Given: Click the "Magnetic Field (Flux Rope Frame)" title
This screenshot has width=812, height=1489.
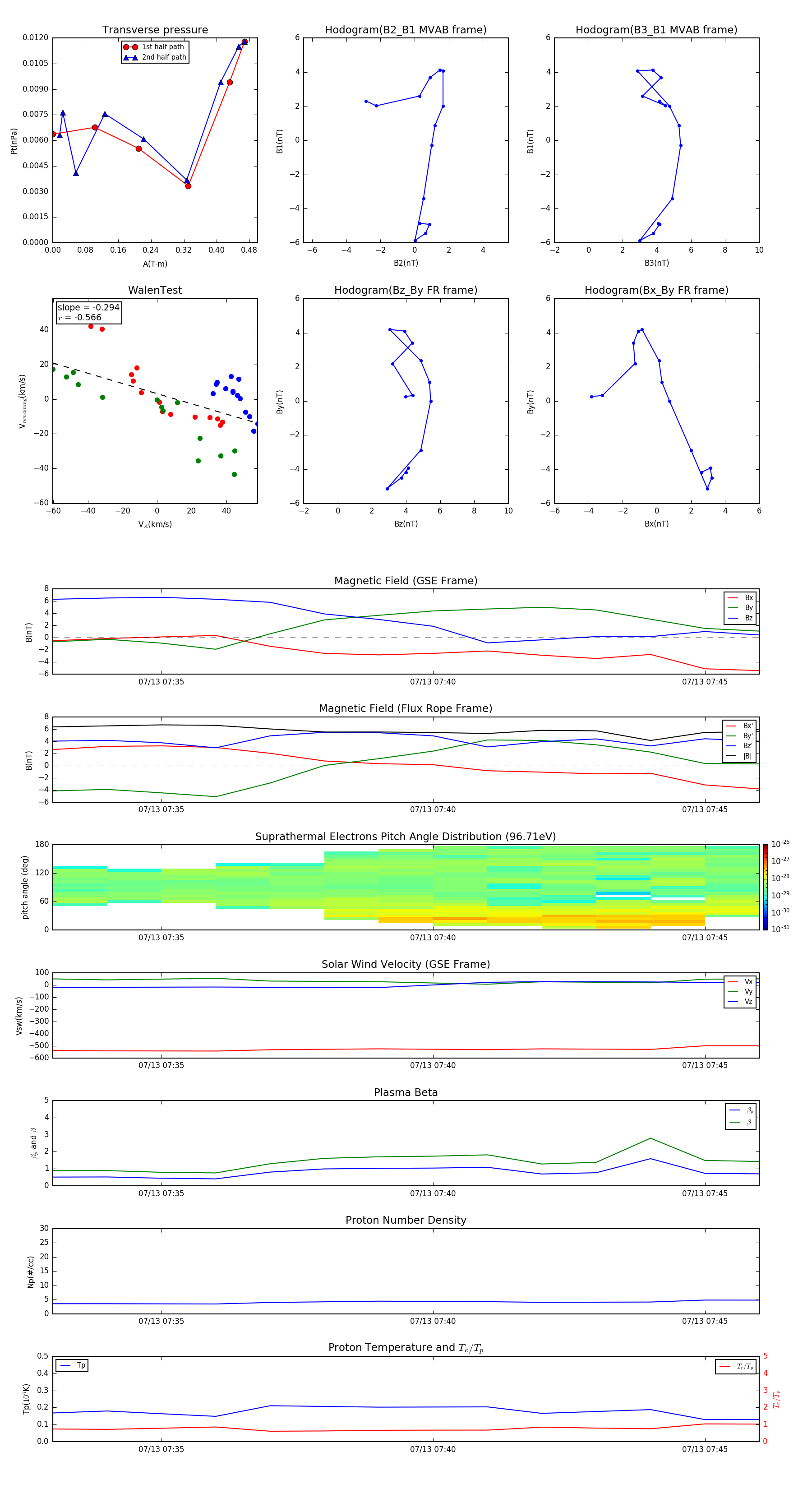Looking at the screenshot, I should (406, 709).
